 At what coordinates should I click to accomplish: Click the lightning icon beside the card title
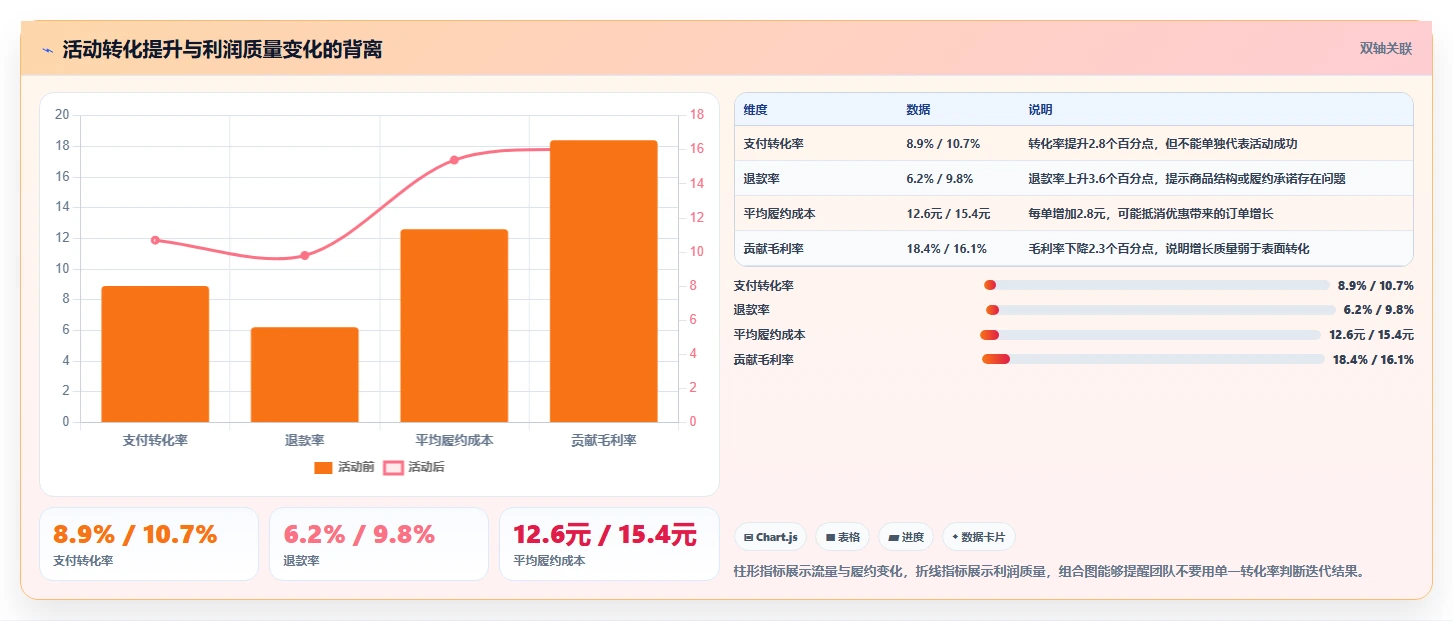(x=48, y=50)
